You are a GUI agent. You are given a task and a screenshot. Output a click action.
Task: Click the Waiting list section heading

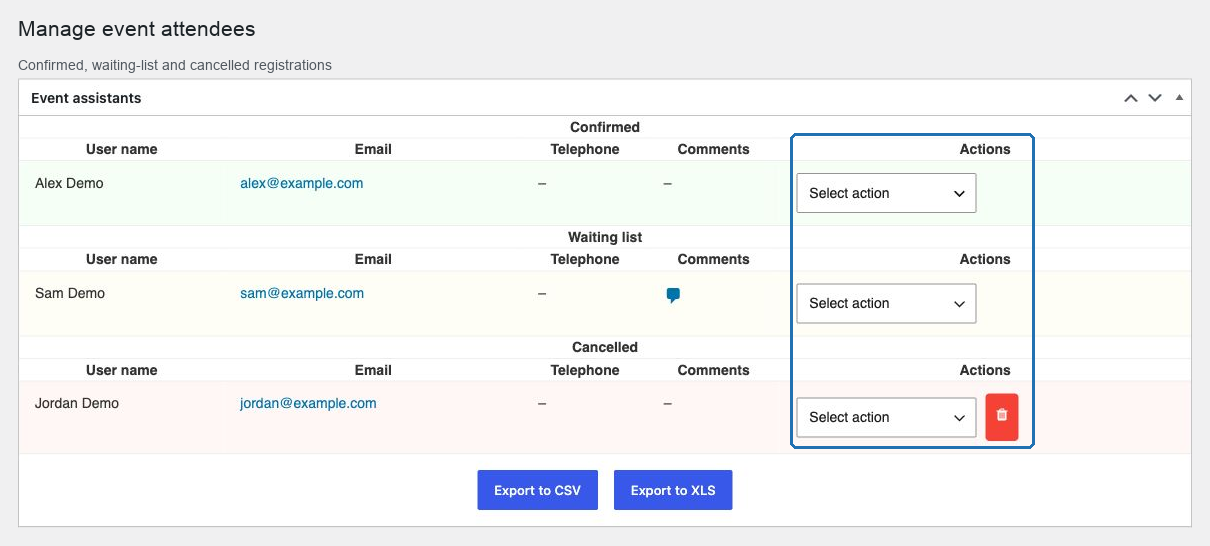605,237
